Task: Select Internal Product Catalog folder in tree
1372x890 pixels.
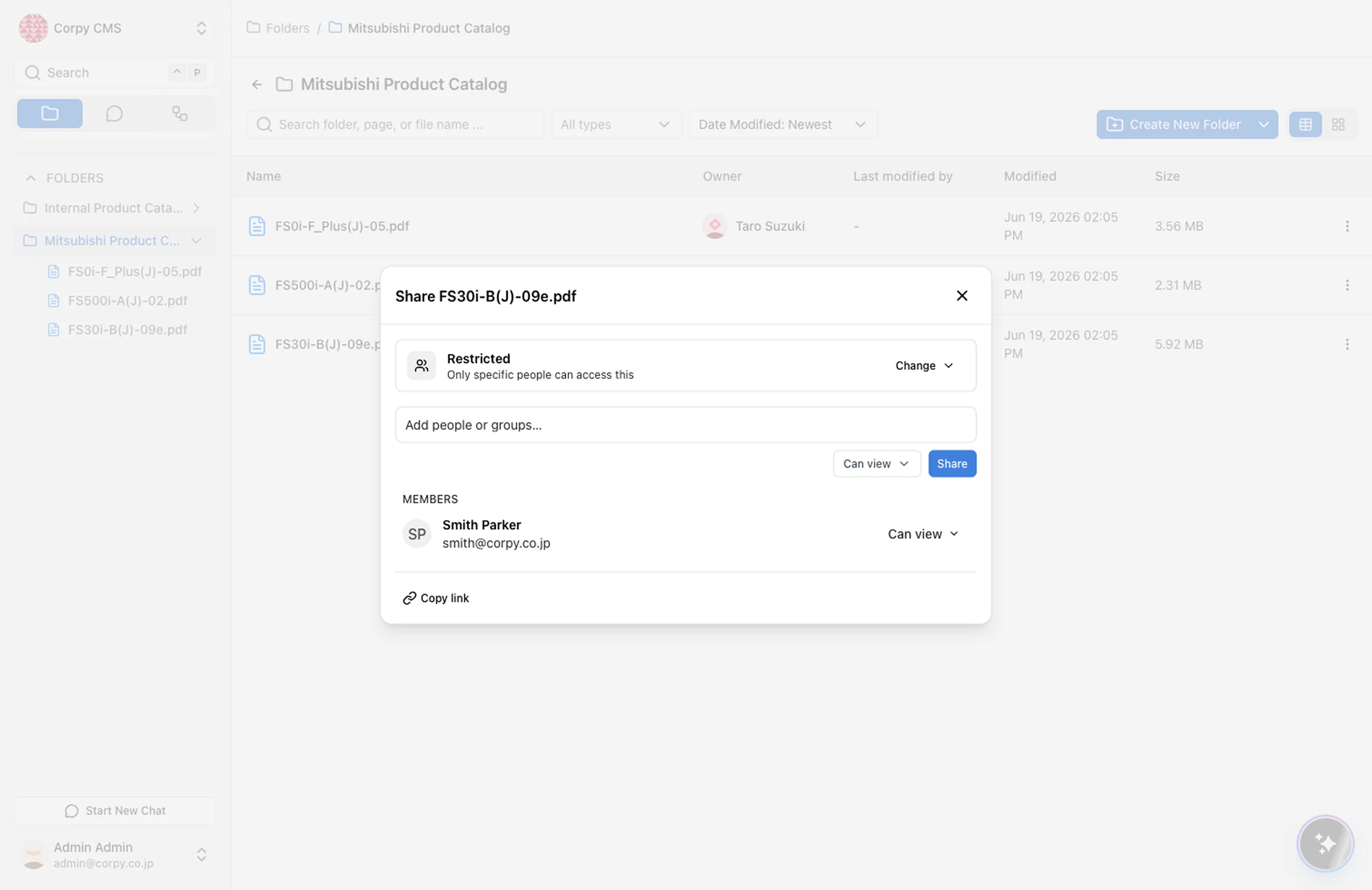Action: coord(113,208)
